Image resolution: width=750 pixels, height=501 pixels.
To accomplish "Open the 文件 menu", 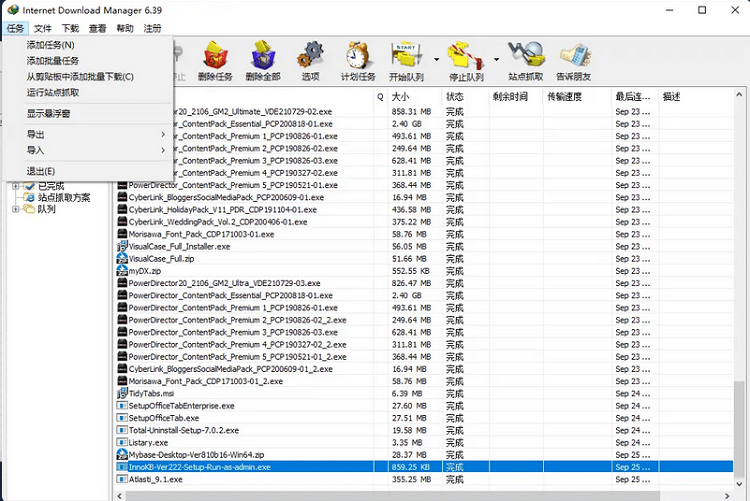I will 43,29.
